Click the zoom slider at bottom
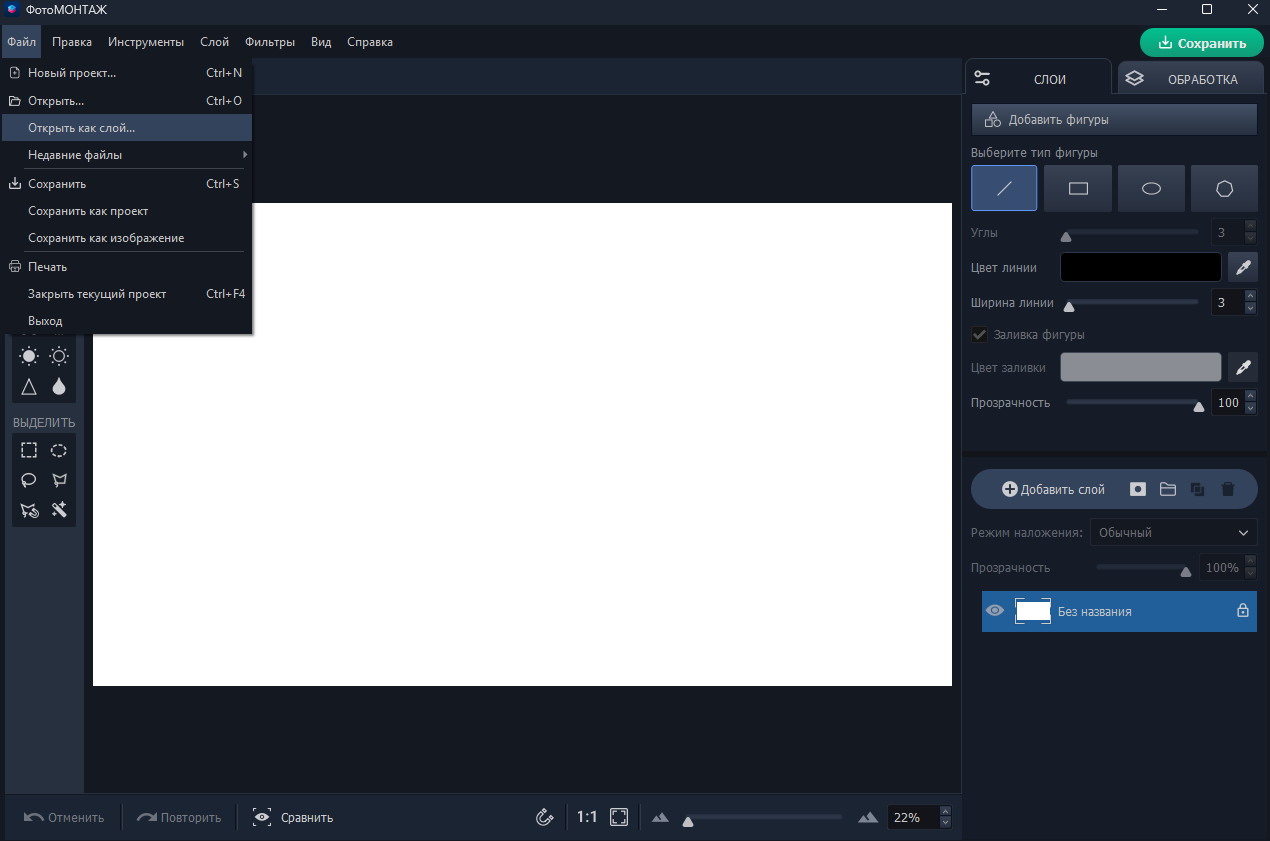The width and height of the screenshot is (1270, 841). (x=765, y=817)
